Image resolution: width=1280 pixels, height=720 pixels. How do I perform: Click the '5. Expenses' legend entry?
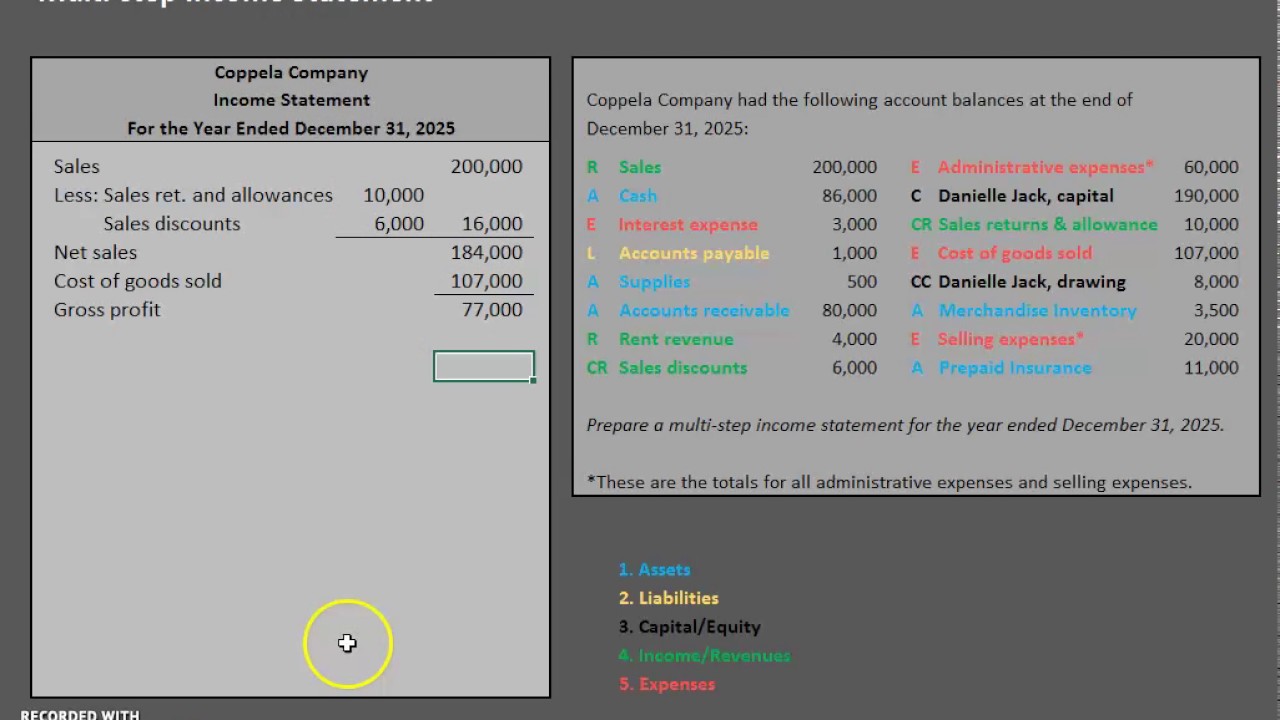666,684
